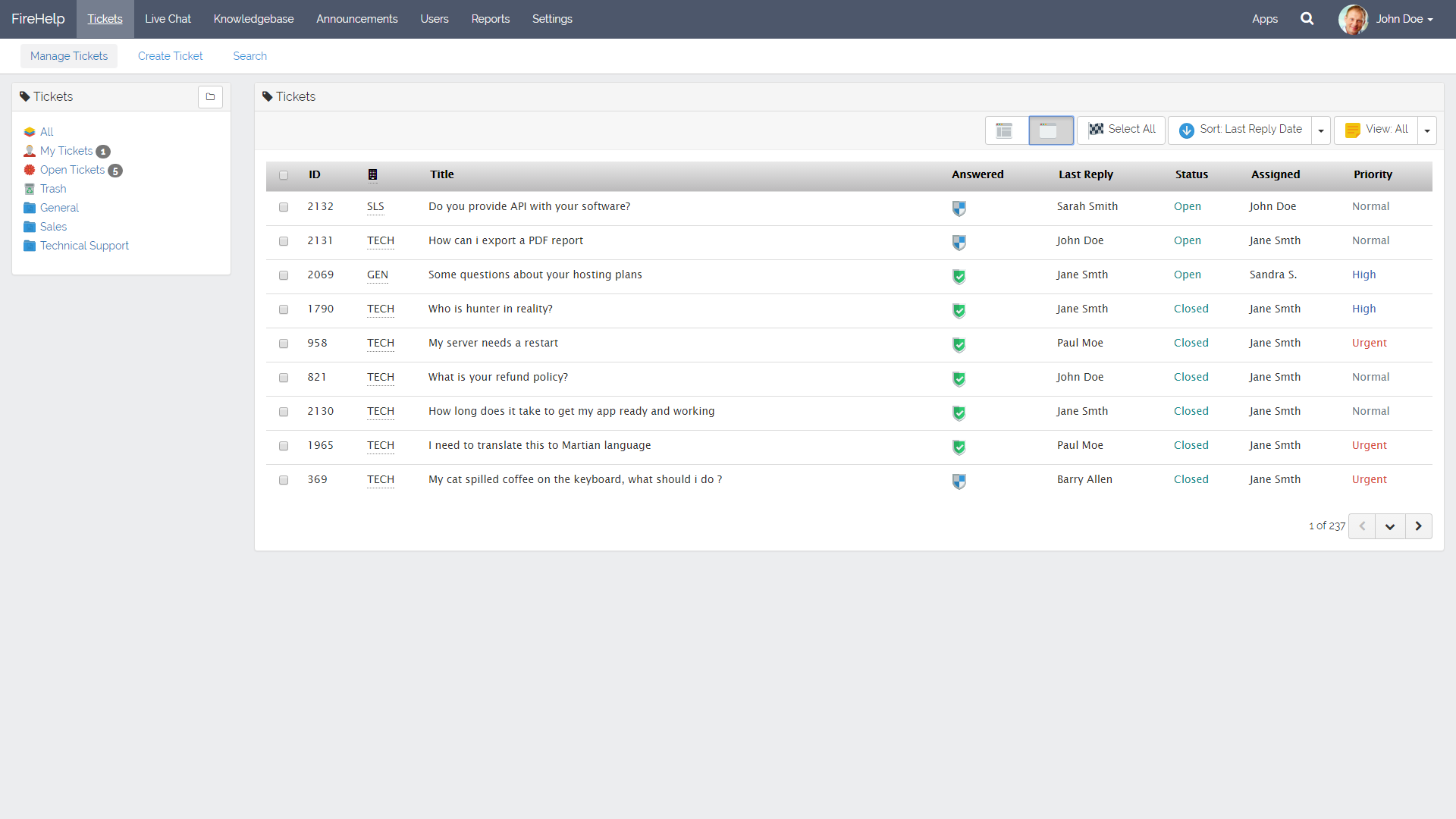Click the search magnifier icon in top bar
1456x819 pixels.
1307,19
